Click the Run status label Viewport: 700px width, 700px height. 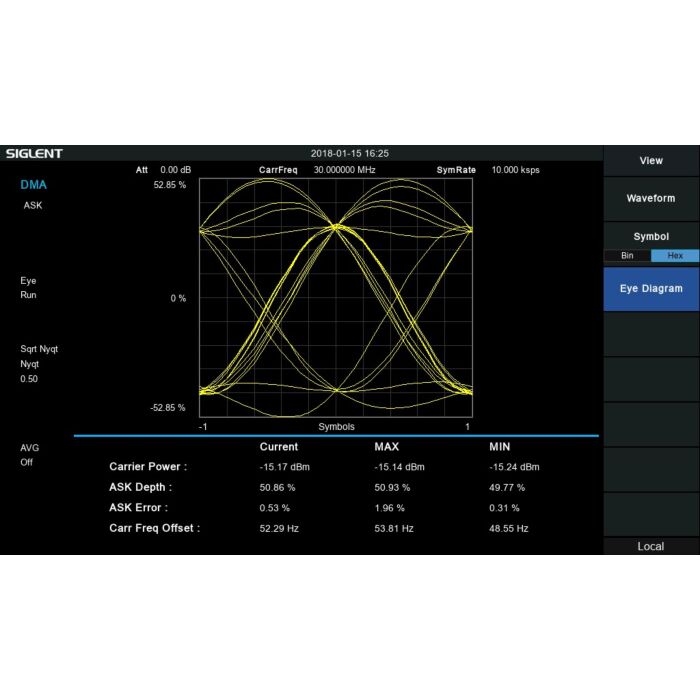tap(28, 296)
